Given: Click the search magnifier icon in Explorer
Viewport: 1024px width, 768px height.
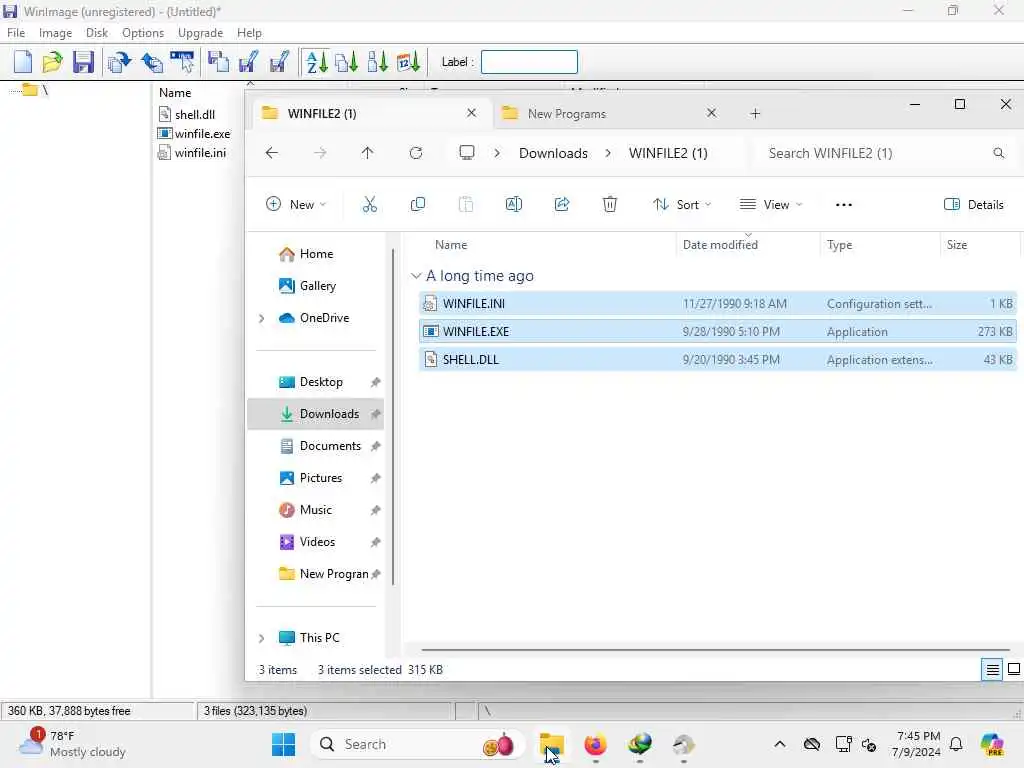Looking at the screenshot, I should click(999, 153).
